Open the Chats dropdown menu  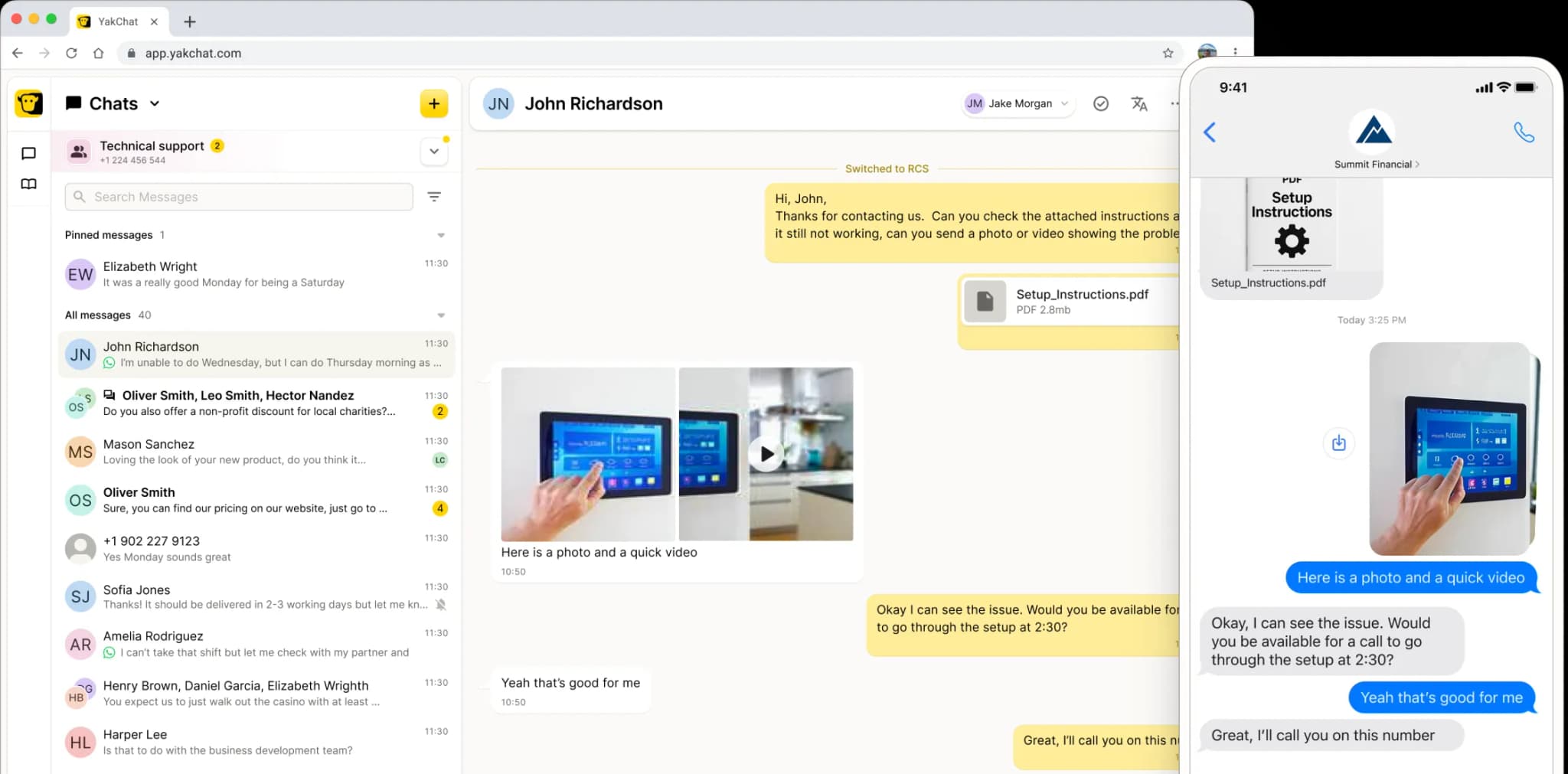[x=155, y=103]
